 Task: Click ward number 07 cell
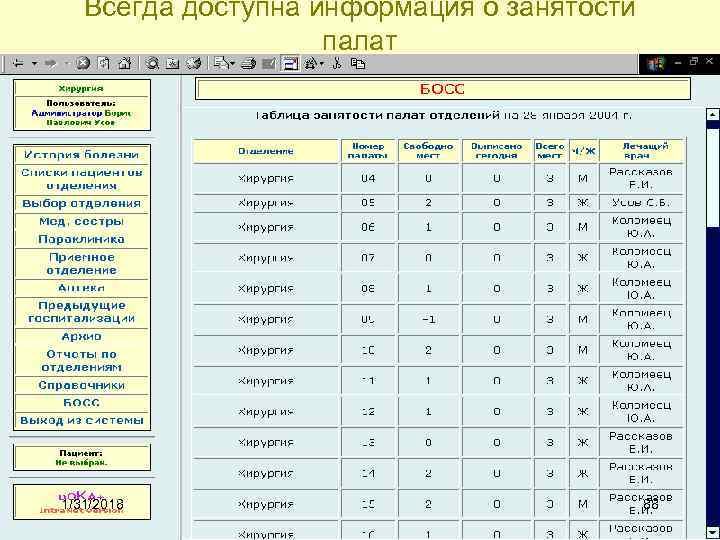click(368, 258)
